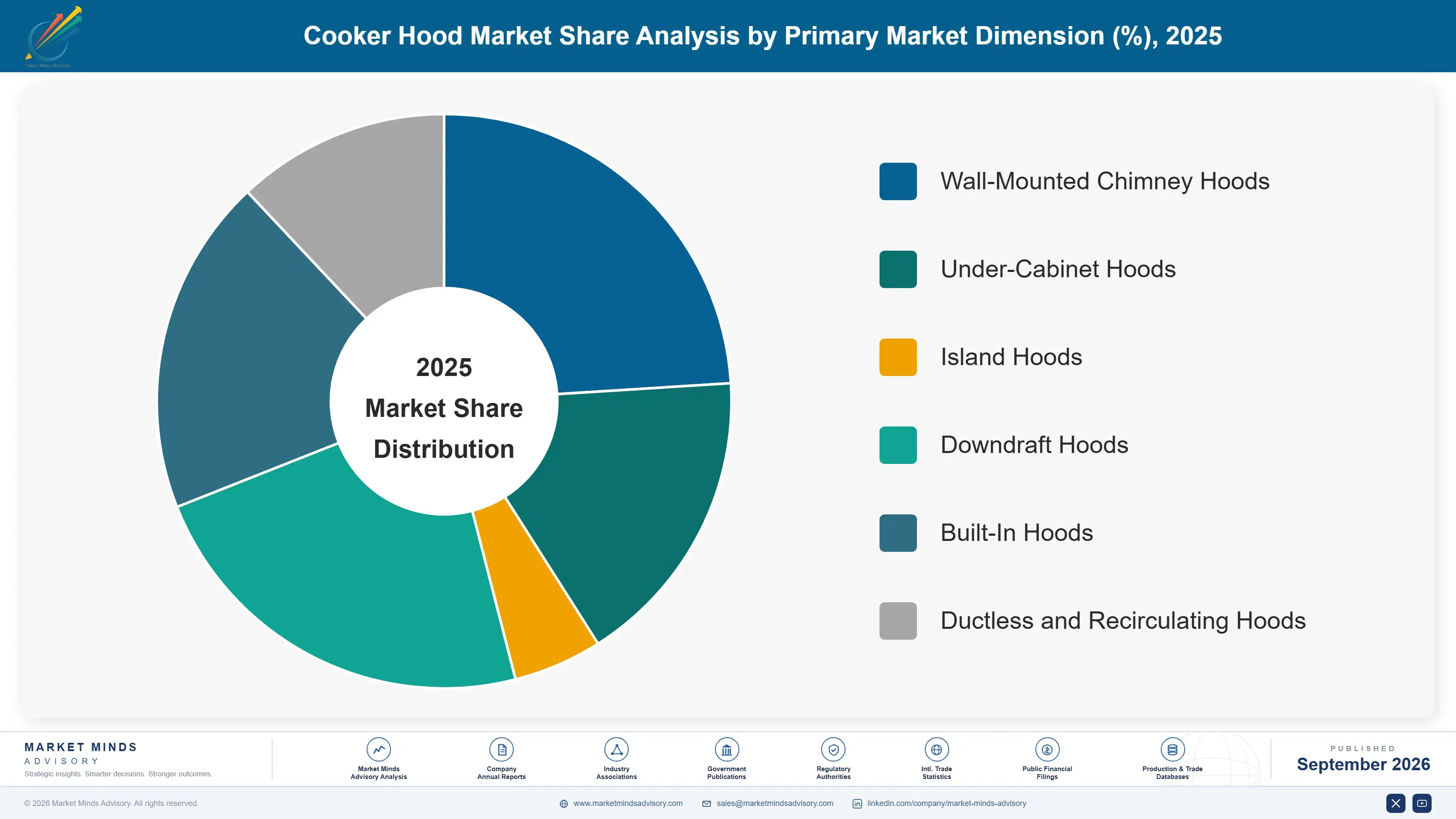
Task: Click the Industry Associations icon
Action: tap(616, 749)
